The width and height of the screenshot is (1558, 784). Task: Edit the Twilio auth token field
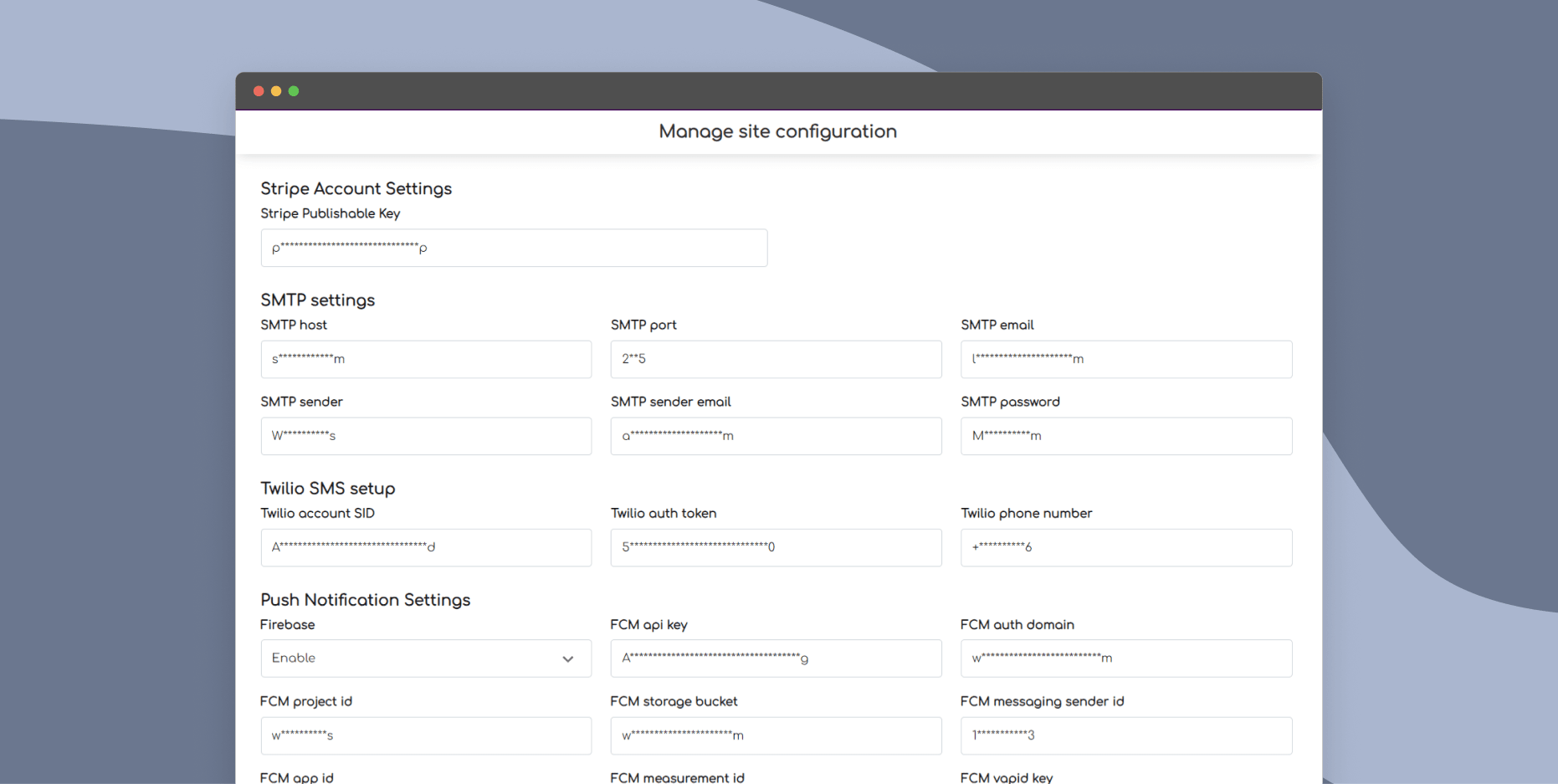click(x=776, y=547)
